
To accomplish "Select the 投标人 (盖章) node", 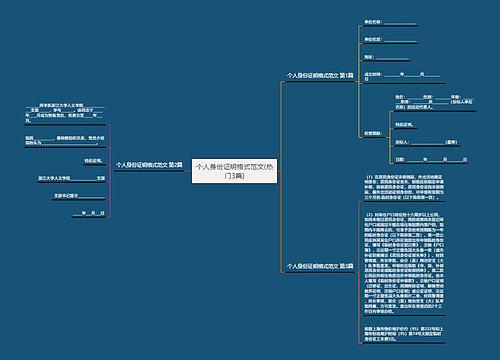I will (x=427, y=142).
